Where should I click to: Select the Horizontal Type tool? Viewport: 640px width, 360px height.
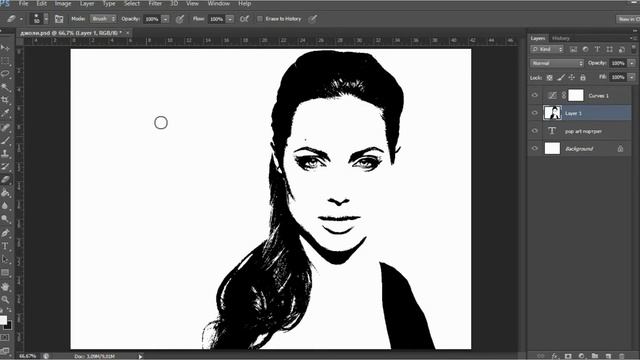(x=5, y=246)
